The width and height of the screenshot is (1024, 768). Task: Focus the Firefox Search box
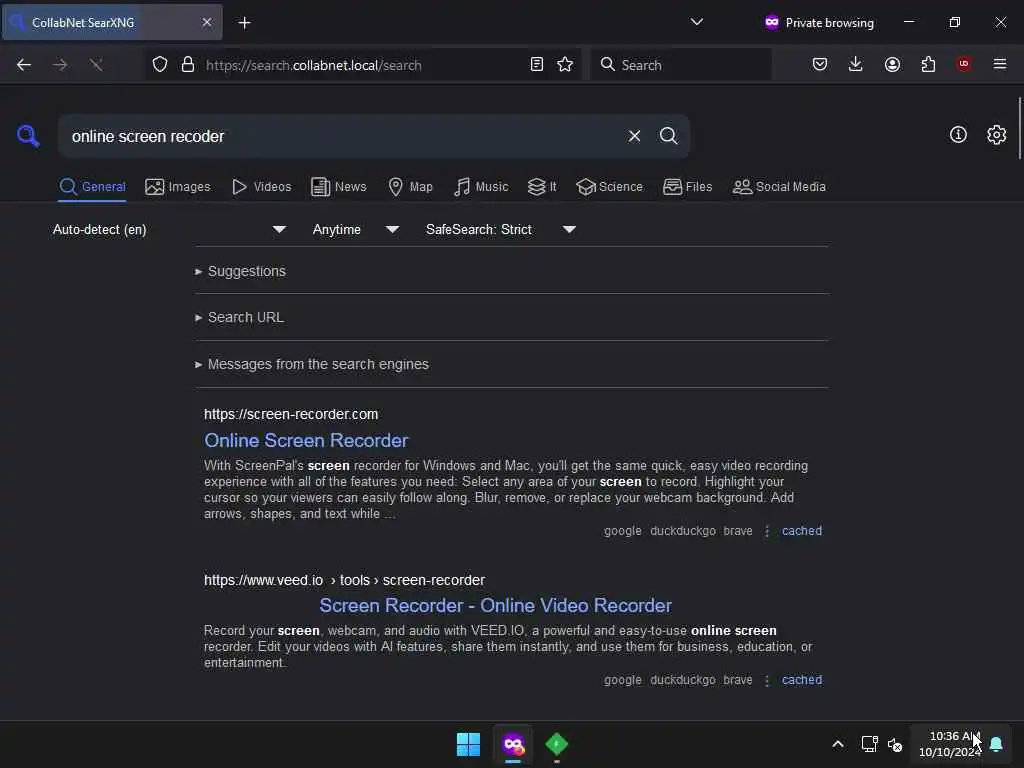coord(681,65)
